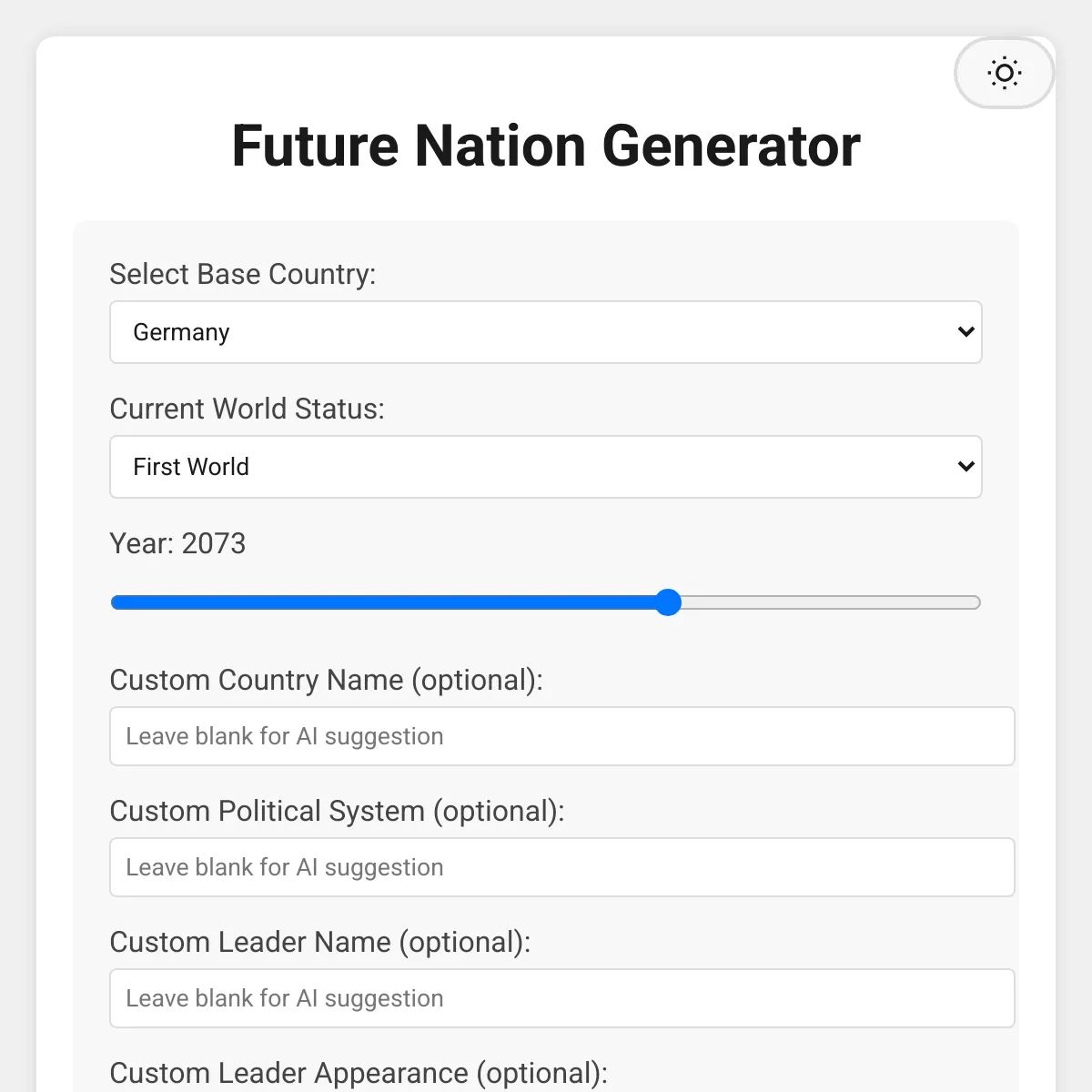Click the Custom Country Name (optional) label
Screen dimensions: 1092x1092
click(x=326, y=680)
